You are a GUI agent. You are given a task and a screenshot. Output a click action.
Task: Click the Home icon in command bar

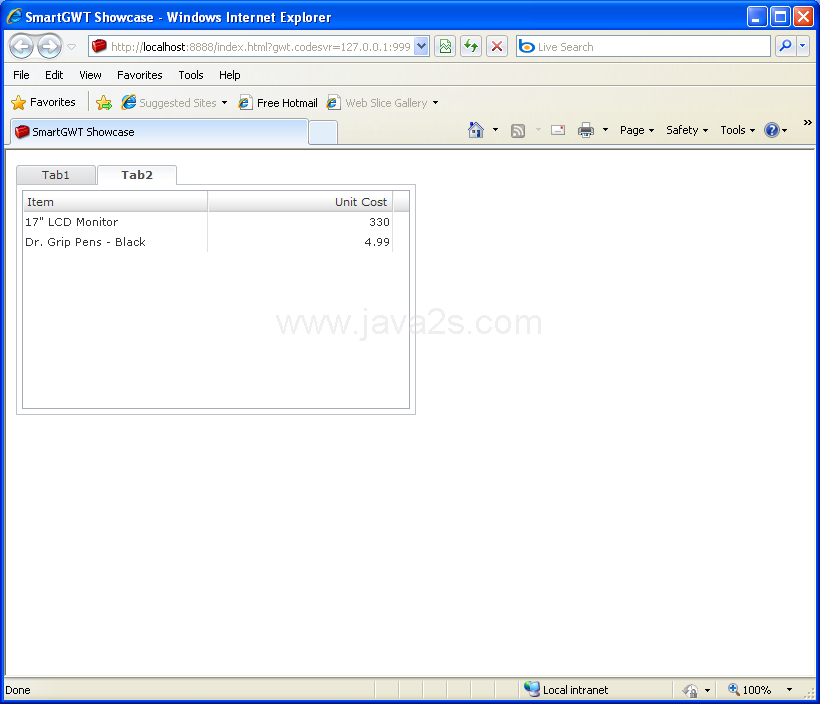pyautogui.click(x=476, y=130)
